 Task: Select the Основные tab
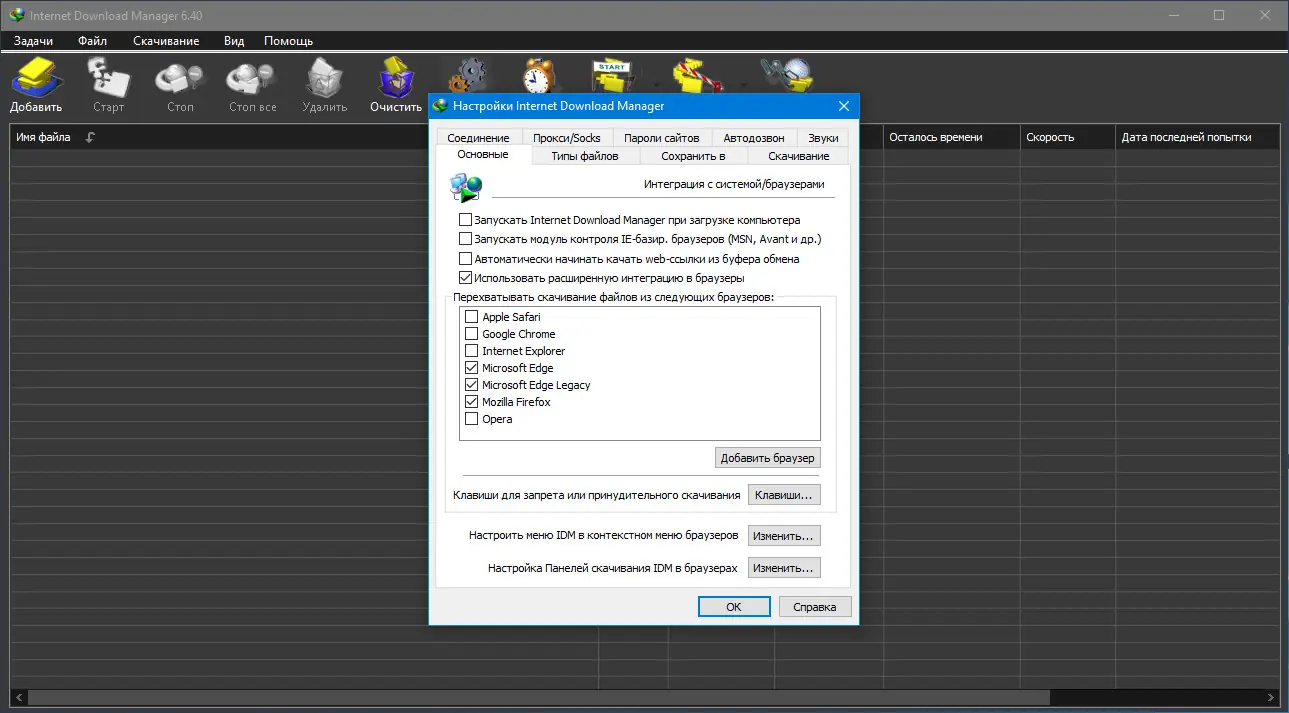click(483, 155)
